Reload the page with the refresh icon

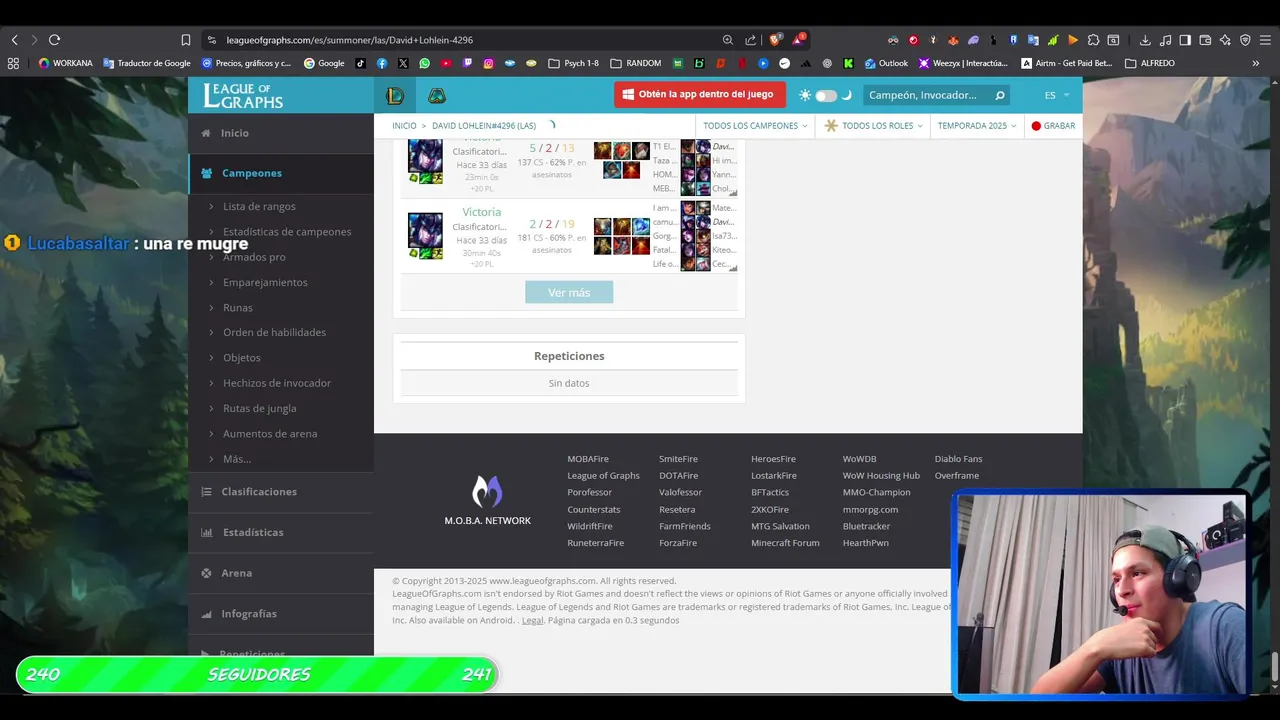tap(54, 40)
